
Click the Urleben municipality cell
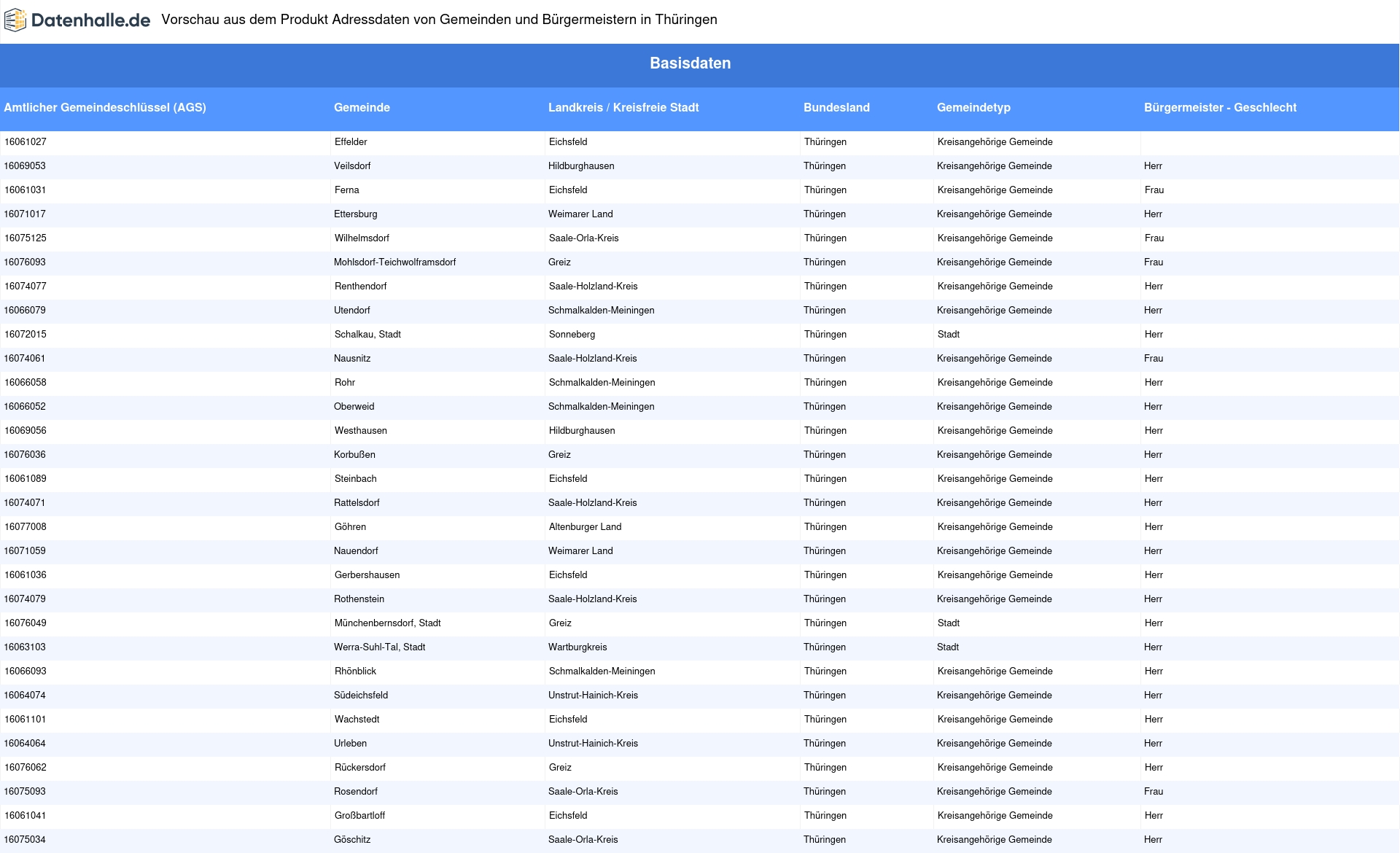pos(350,744)
